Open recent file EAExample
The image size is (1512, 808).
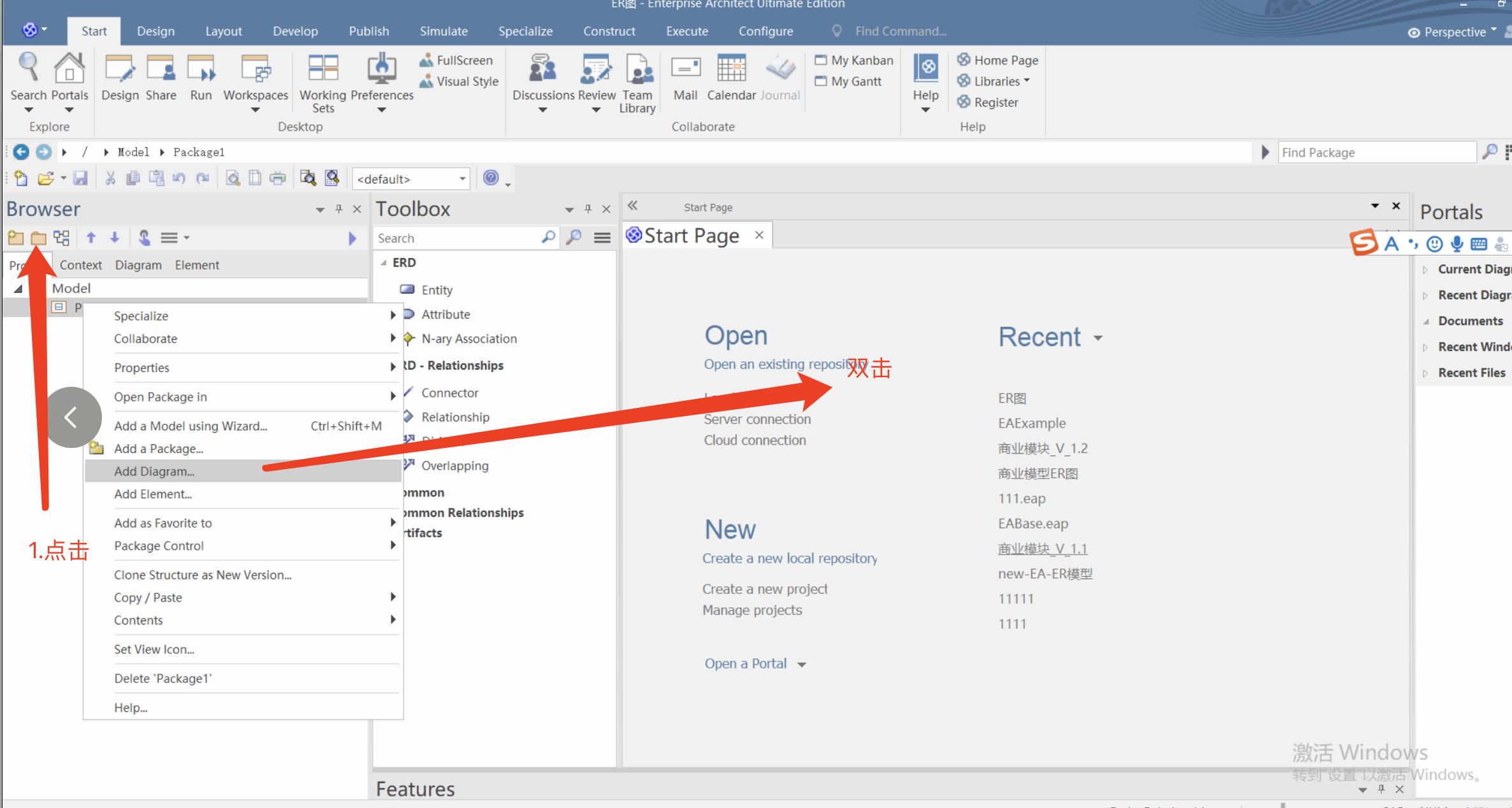[1031, 423]
